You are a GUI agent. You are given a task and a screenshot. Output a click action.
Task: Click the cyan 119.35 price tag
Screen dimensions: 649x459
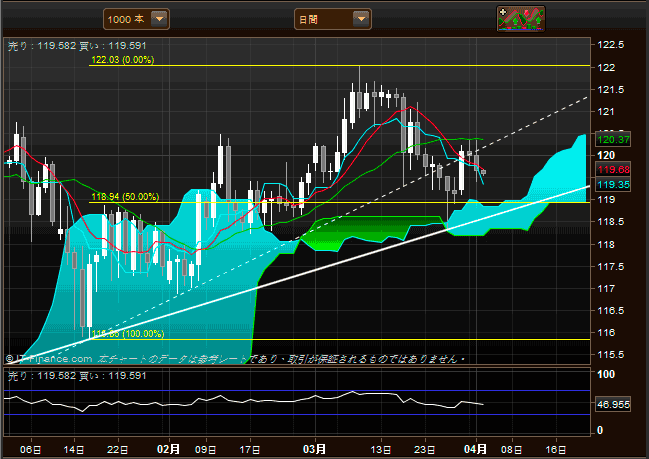click(613, 185)
